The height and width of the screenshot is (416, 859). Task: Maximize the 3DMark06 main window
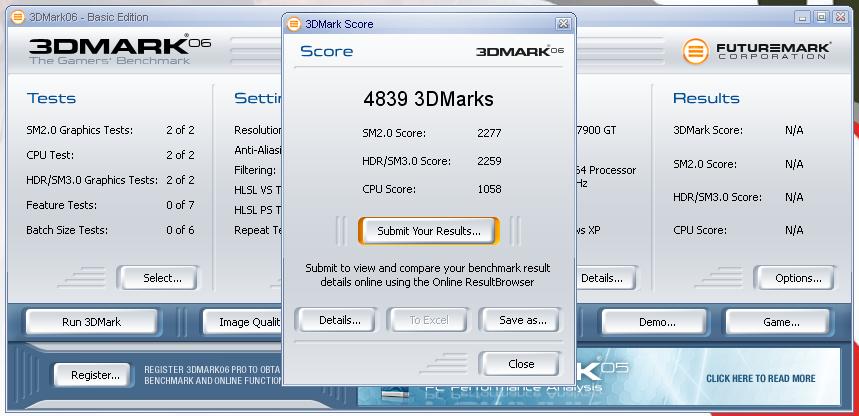point(821,17)
